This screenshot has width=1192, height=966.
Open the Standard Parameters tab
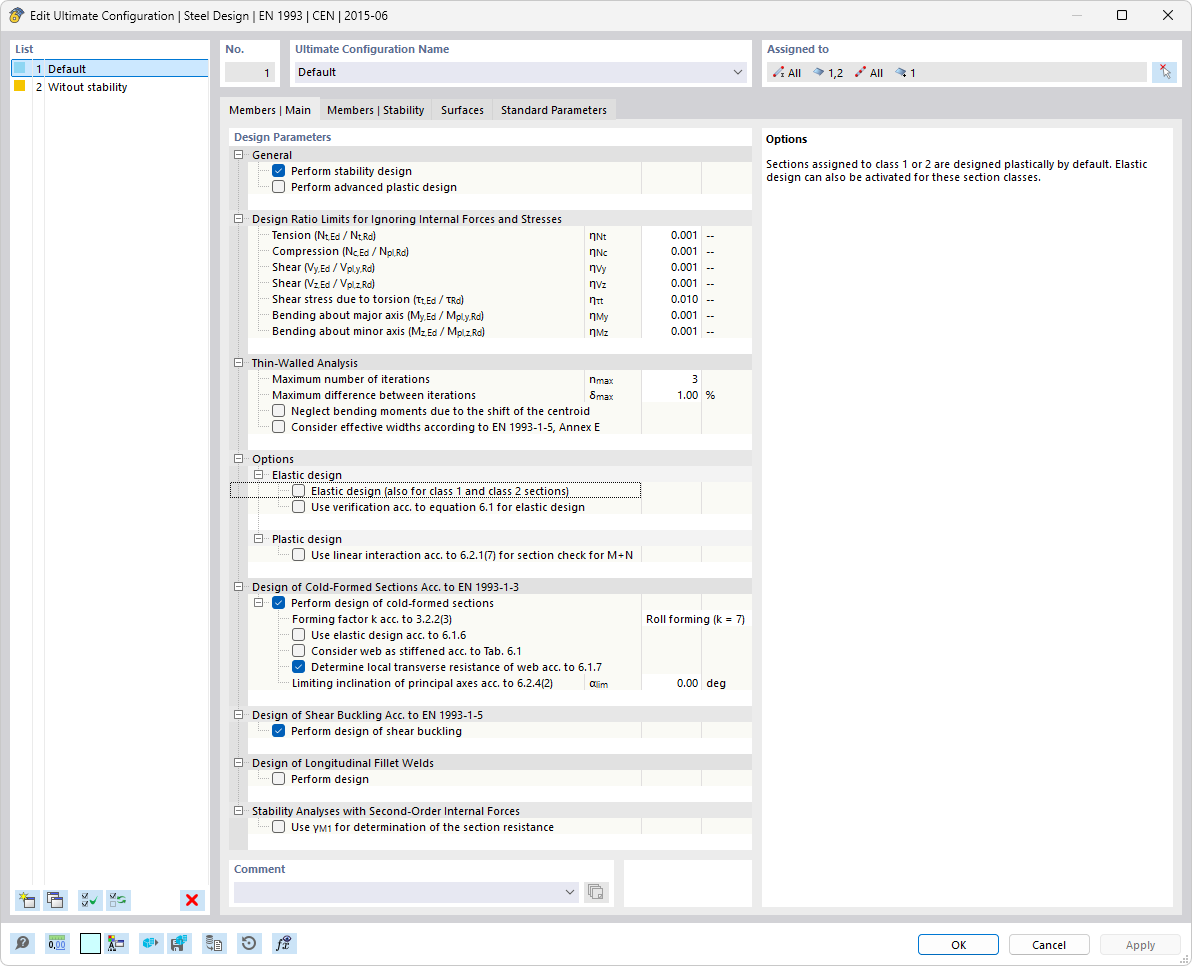[553, 110]
